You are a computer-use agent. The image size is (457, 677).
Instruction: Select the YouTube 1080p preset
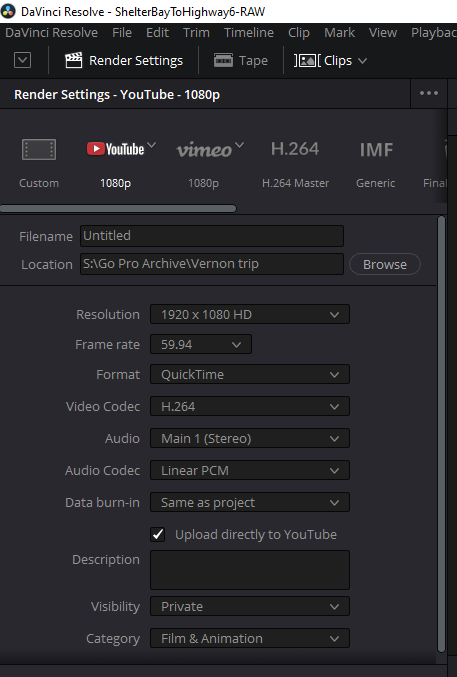tap(115, 165)
